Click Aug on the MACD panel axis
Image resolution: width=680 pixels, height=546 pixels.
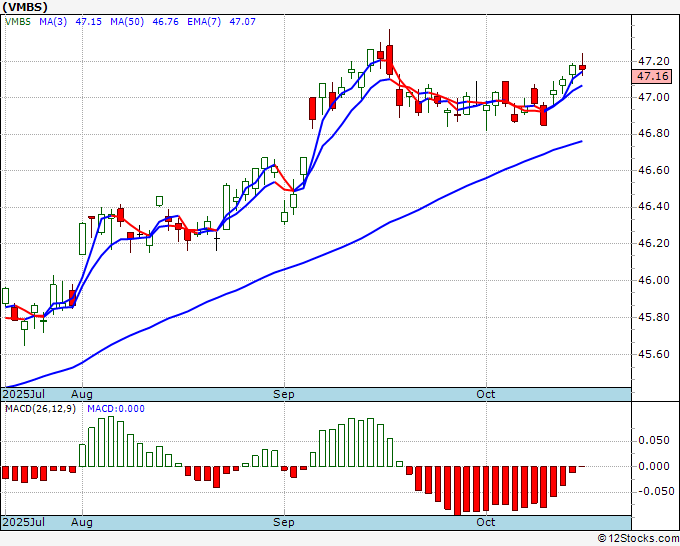[x=82, y=522]
